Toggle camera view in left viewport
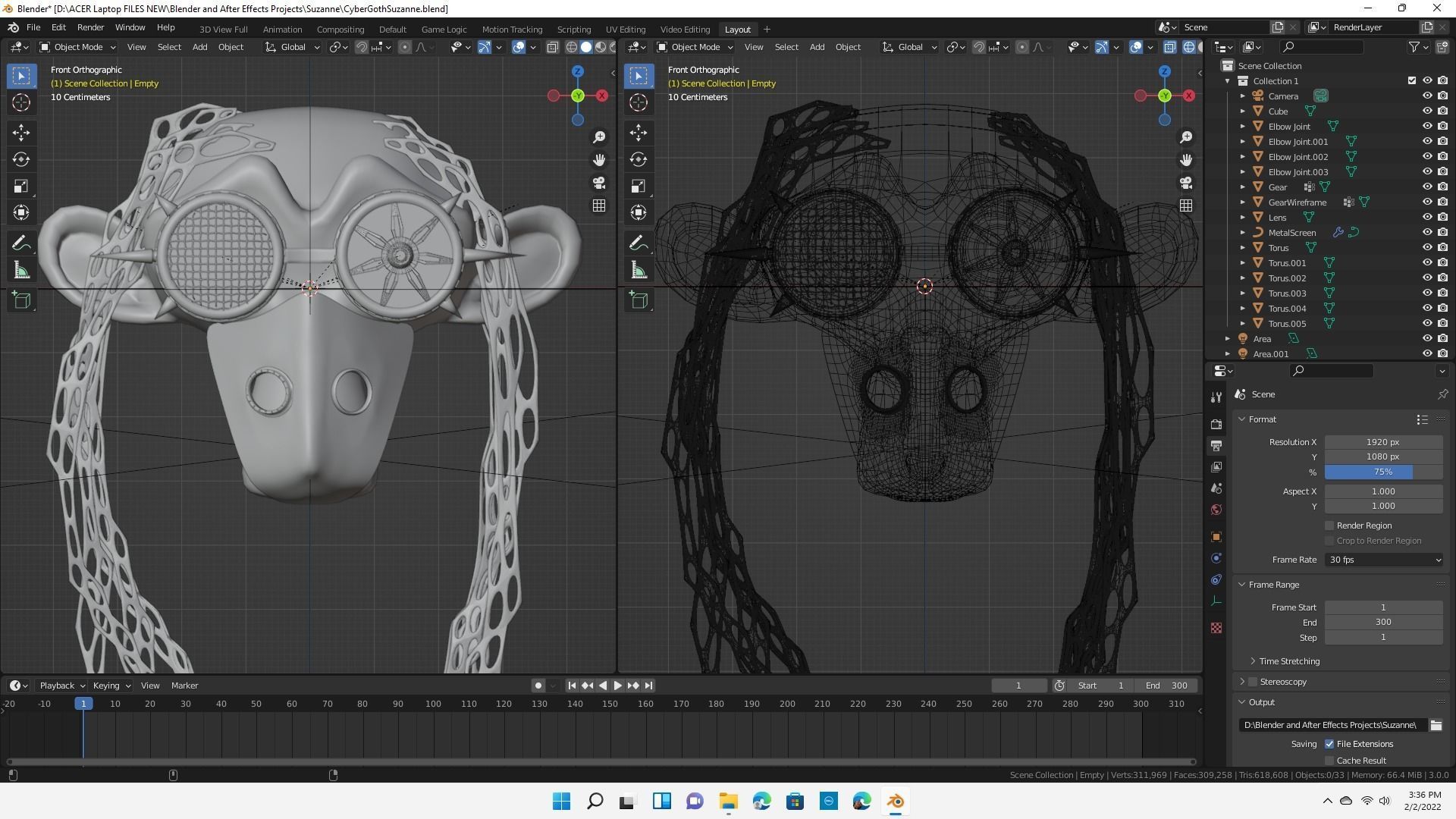The image size is (1456, 819). click(x=599, y=183)
